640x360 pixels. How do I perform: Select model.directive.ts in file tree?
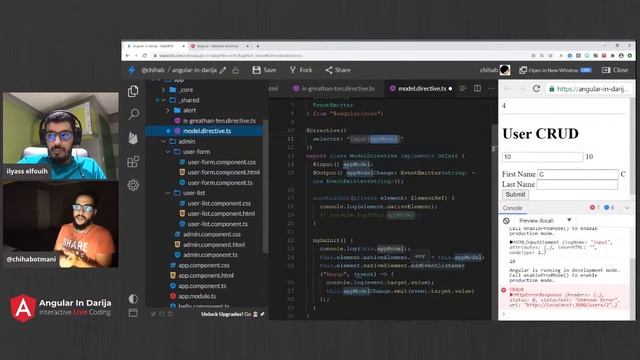(x=204, y=131)
